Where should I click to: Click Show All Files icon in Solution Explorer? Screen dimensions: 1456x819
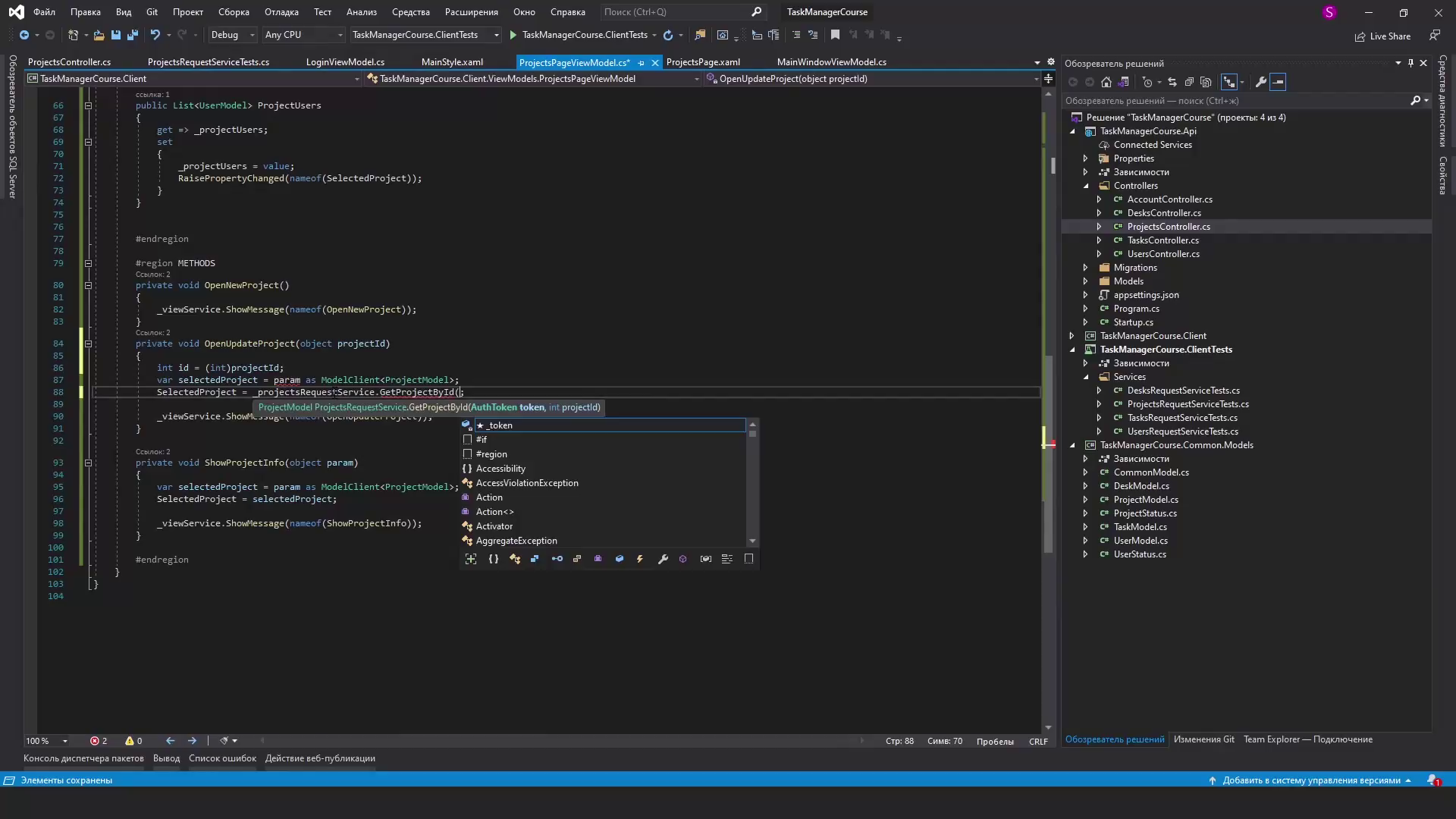click(x=1206, y=82)
